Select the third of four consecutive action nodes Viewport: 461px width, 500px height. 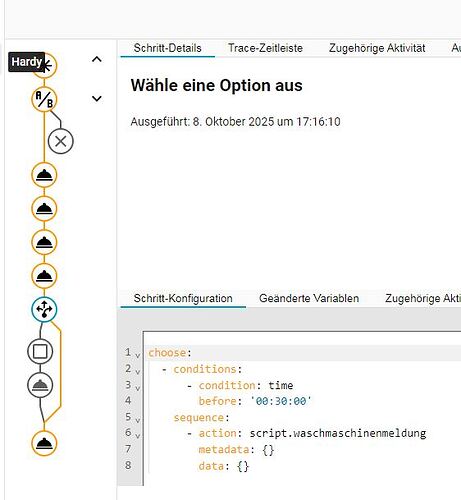(x=44, y=242)
